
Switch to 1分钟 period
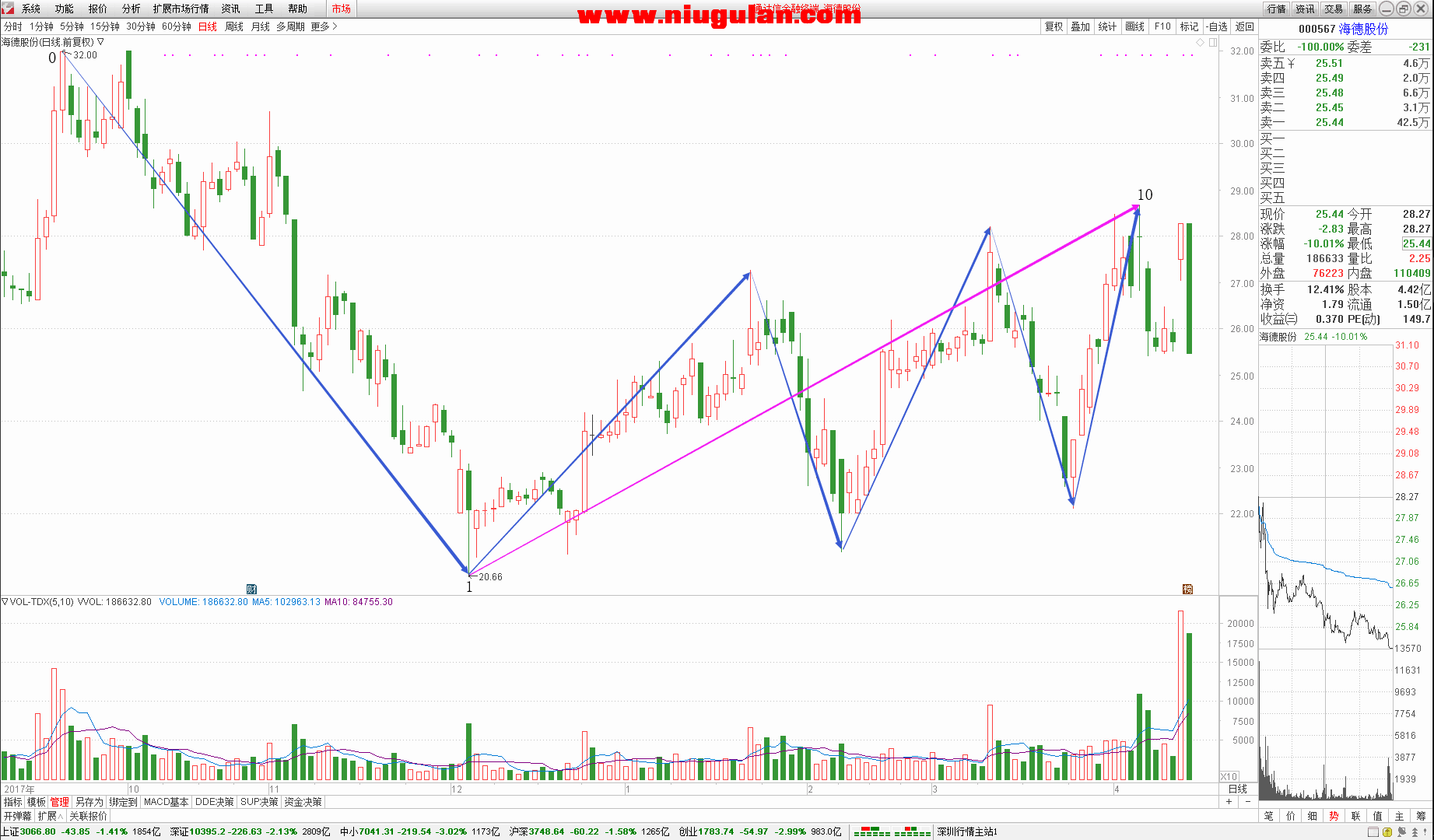(x=42, y=26)
